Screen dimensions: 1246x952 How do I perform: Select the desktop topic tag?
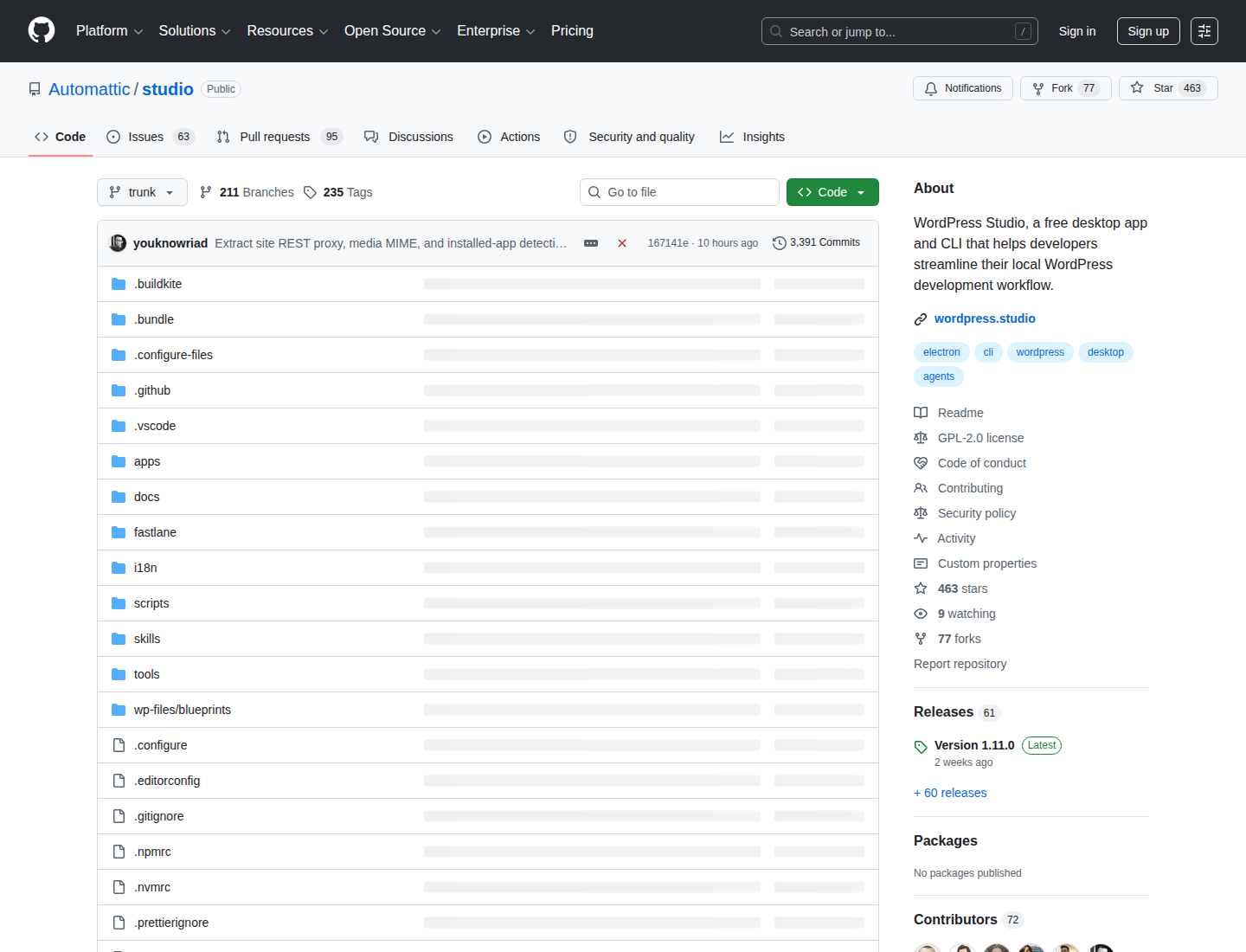(1106, 352)
